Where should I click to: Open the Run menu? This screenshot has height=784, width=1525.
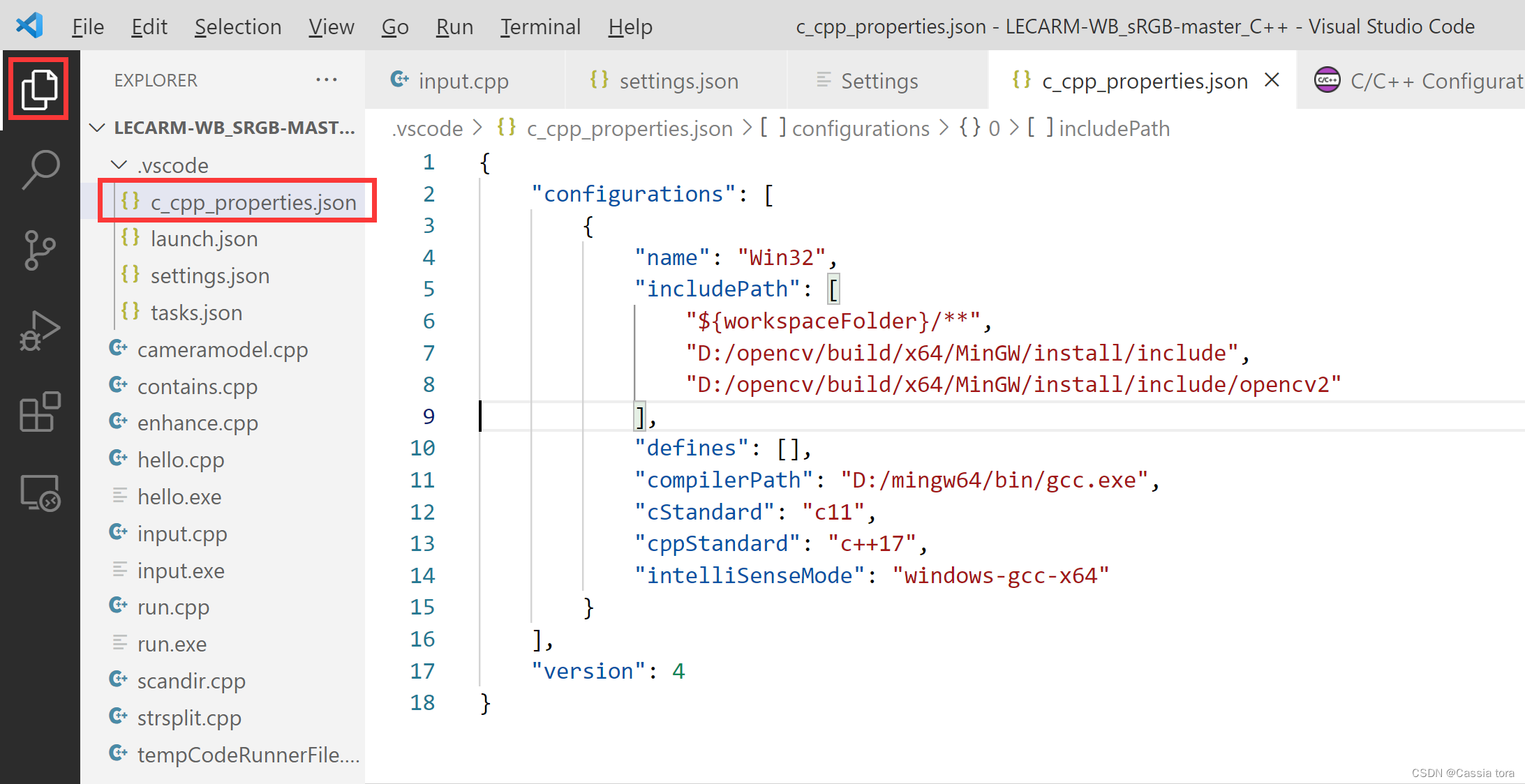454,26
